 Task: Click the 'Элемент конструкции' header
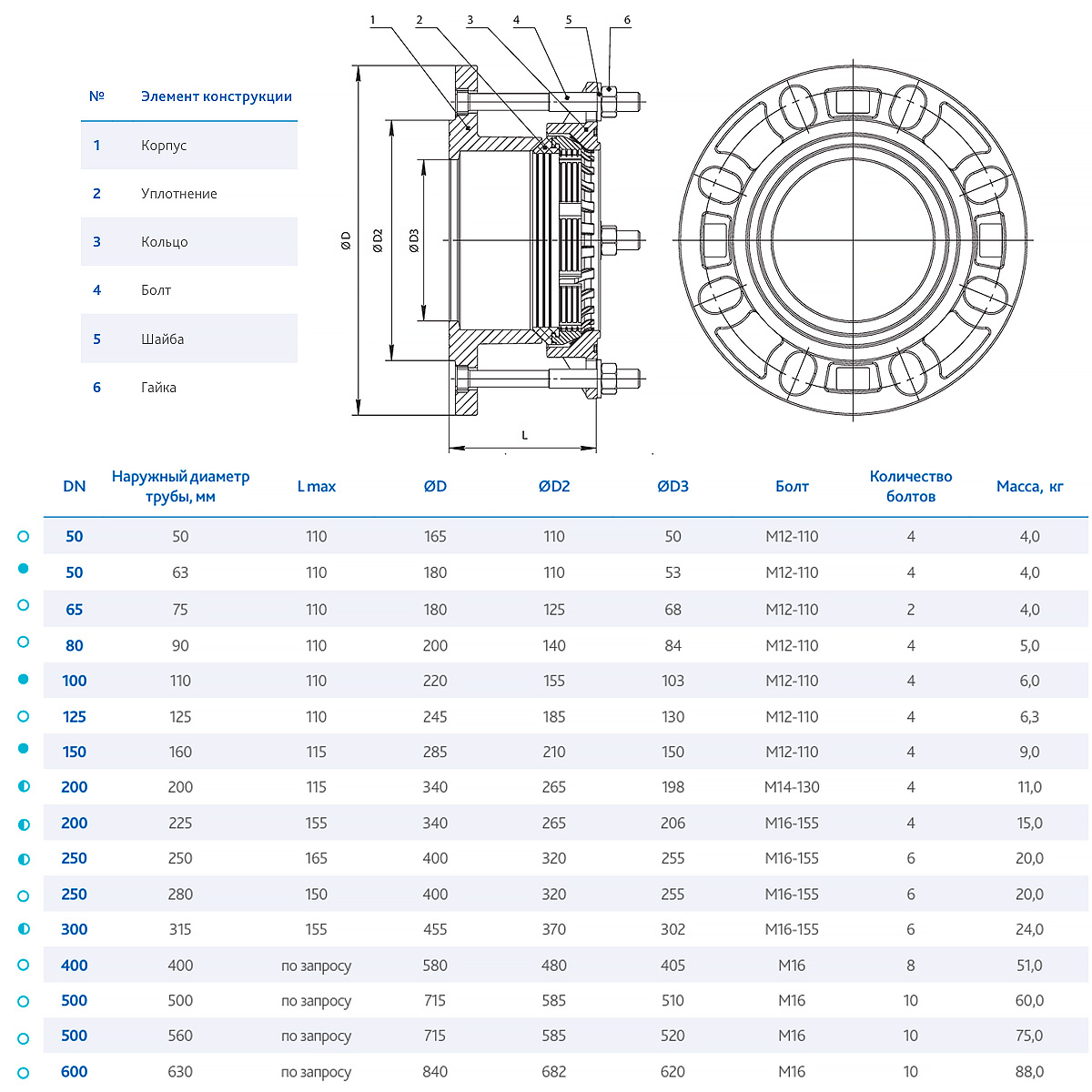click(x=217, y=96)
